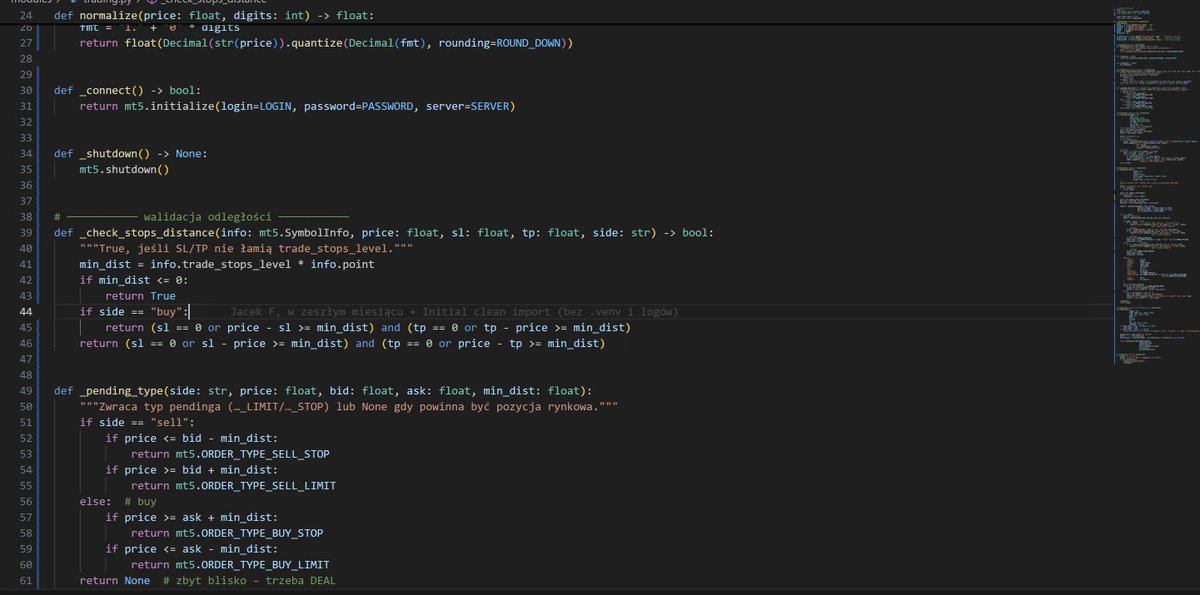Place cursor on '_pending_type' function name
Image resolution: width=1200 pixels, height=595 pixels.
point(121,390)
